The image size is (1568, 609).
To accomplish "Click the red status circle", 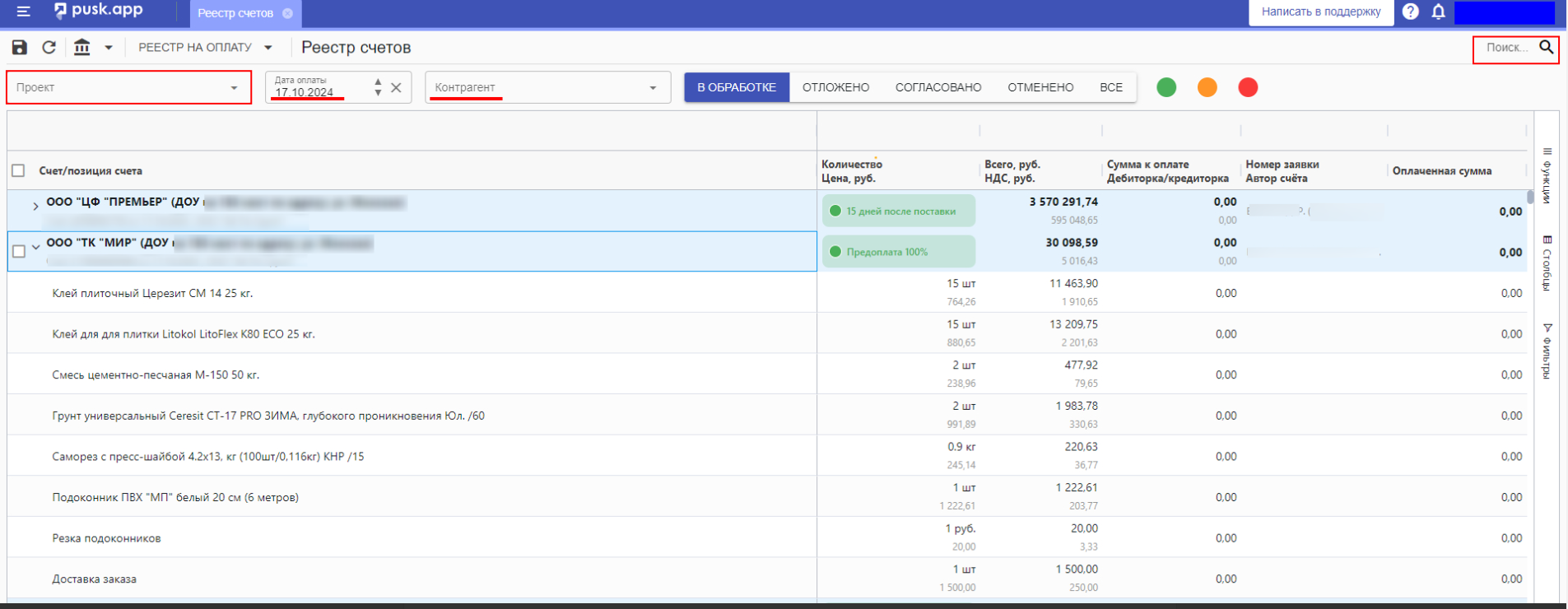I will (x=1248, y=87).
